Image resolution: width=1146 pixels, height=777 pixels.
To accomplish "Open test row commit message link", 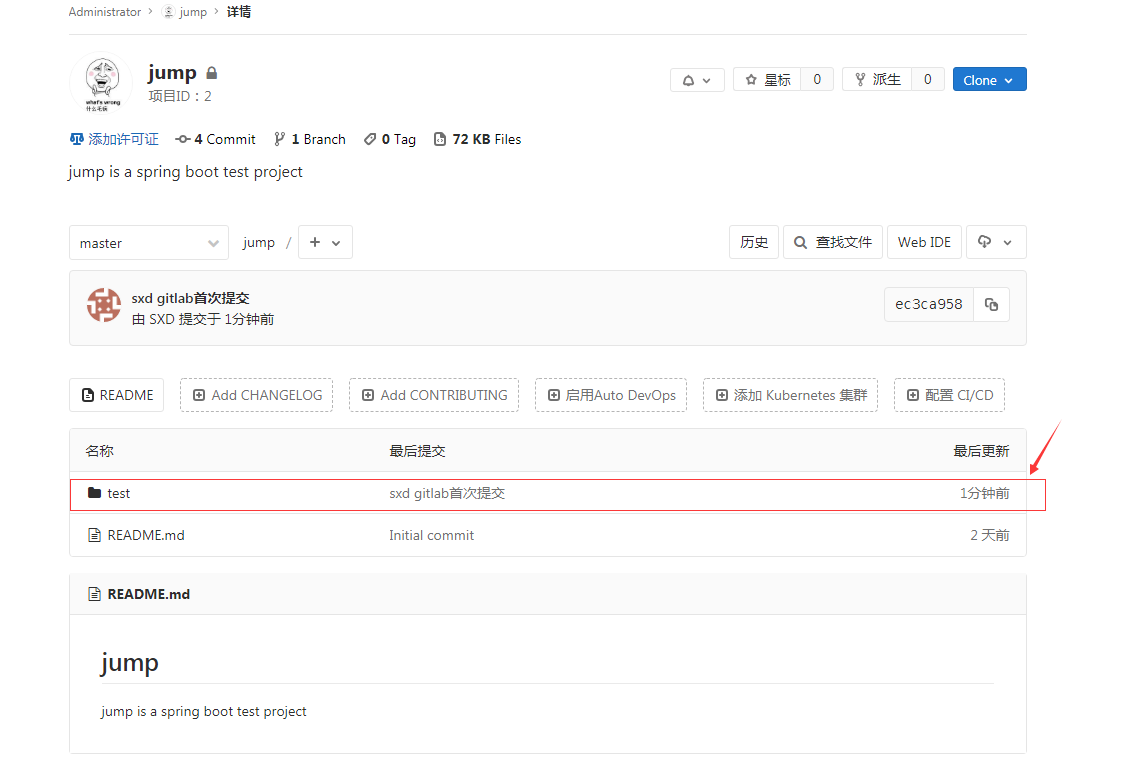I will click(x=447, y=493).
